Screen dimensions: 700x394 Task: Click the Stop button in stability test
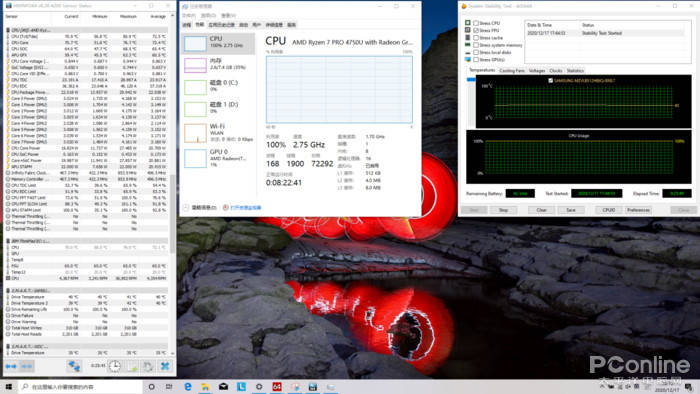coord(503,210)
